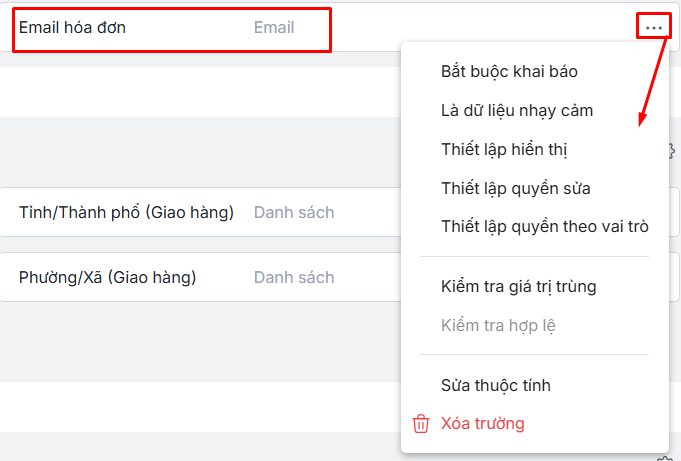Click the red trash icon in the menu
This screenshot has height=461, width=681.
pyautogui.click(x=421, y=424)
